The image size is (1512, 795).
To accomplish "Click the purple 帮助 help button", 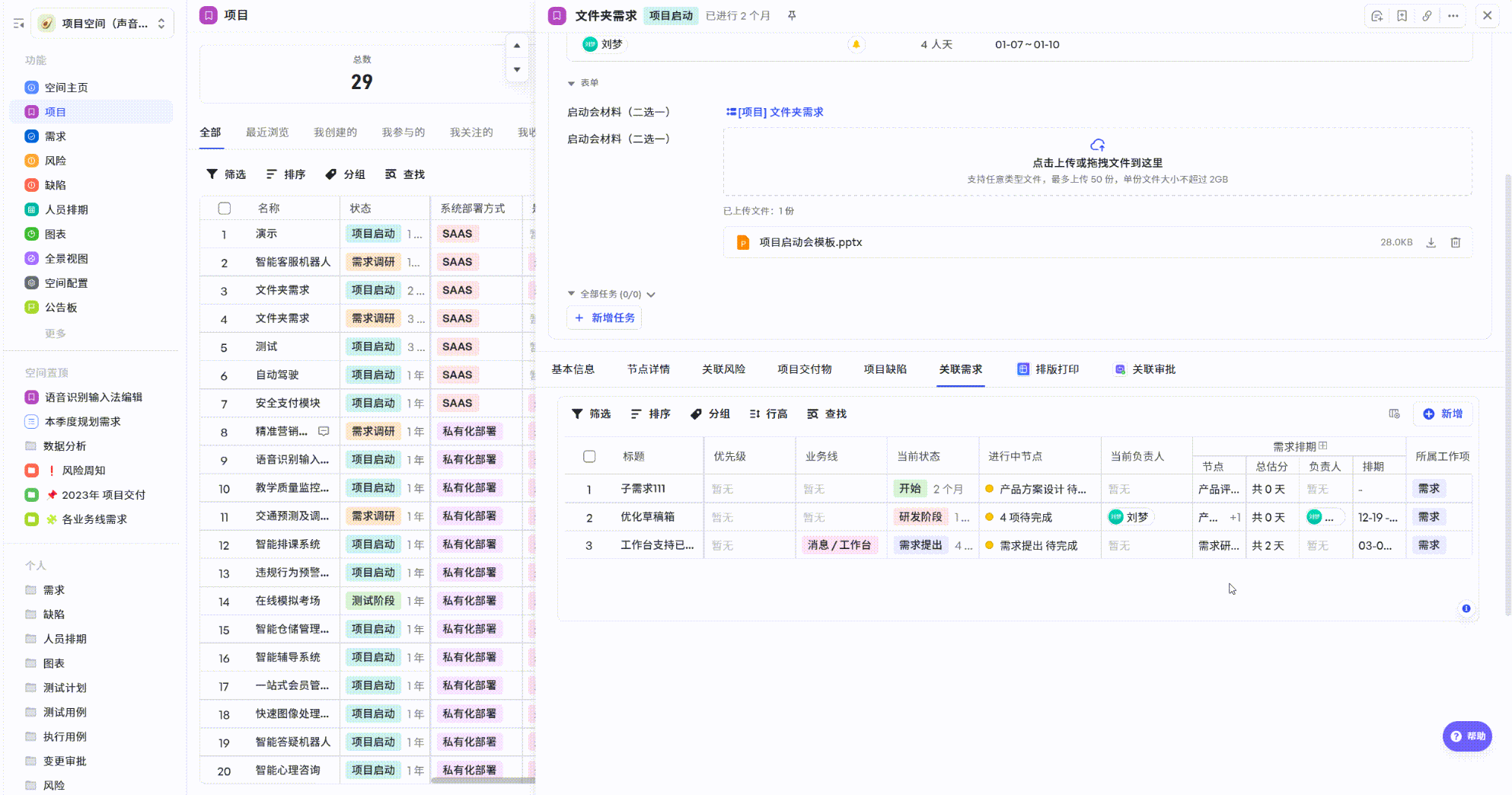I will pos(1467,736).
